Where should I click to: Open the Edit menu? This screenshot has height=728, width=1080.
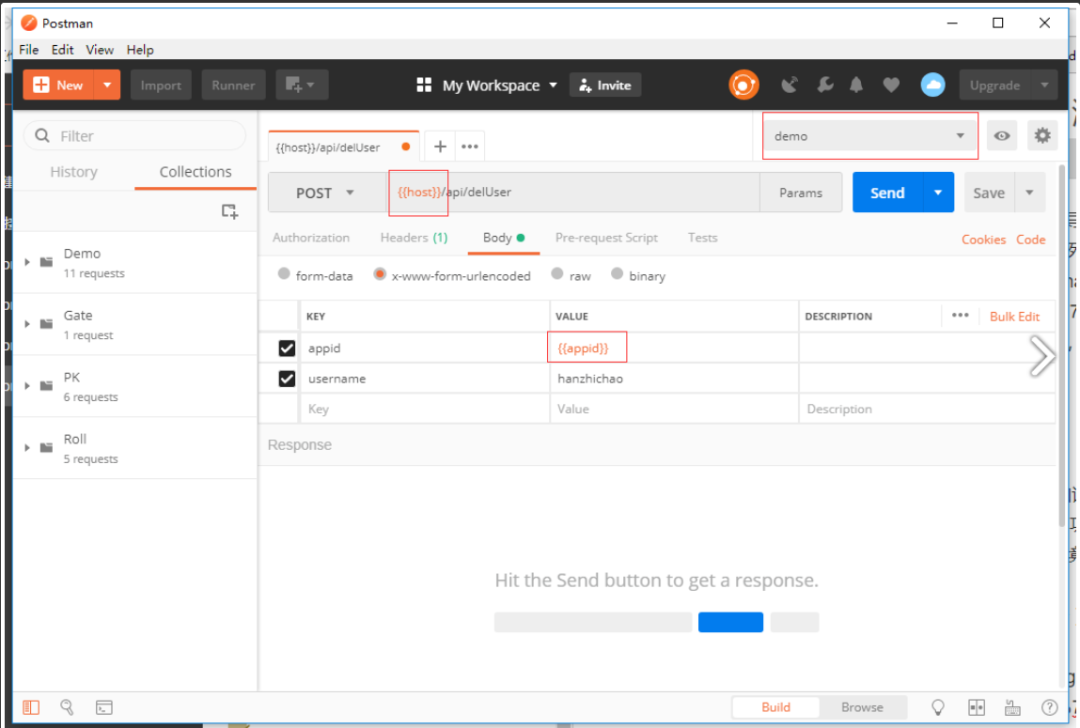[62, 50]
